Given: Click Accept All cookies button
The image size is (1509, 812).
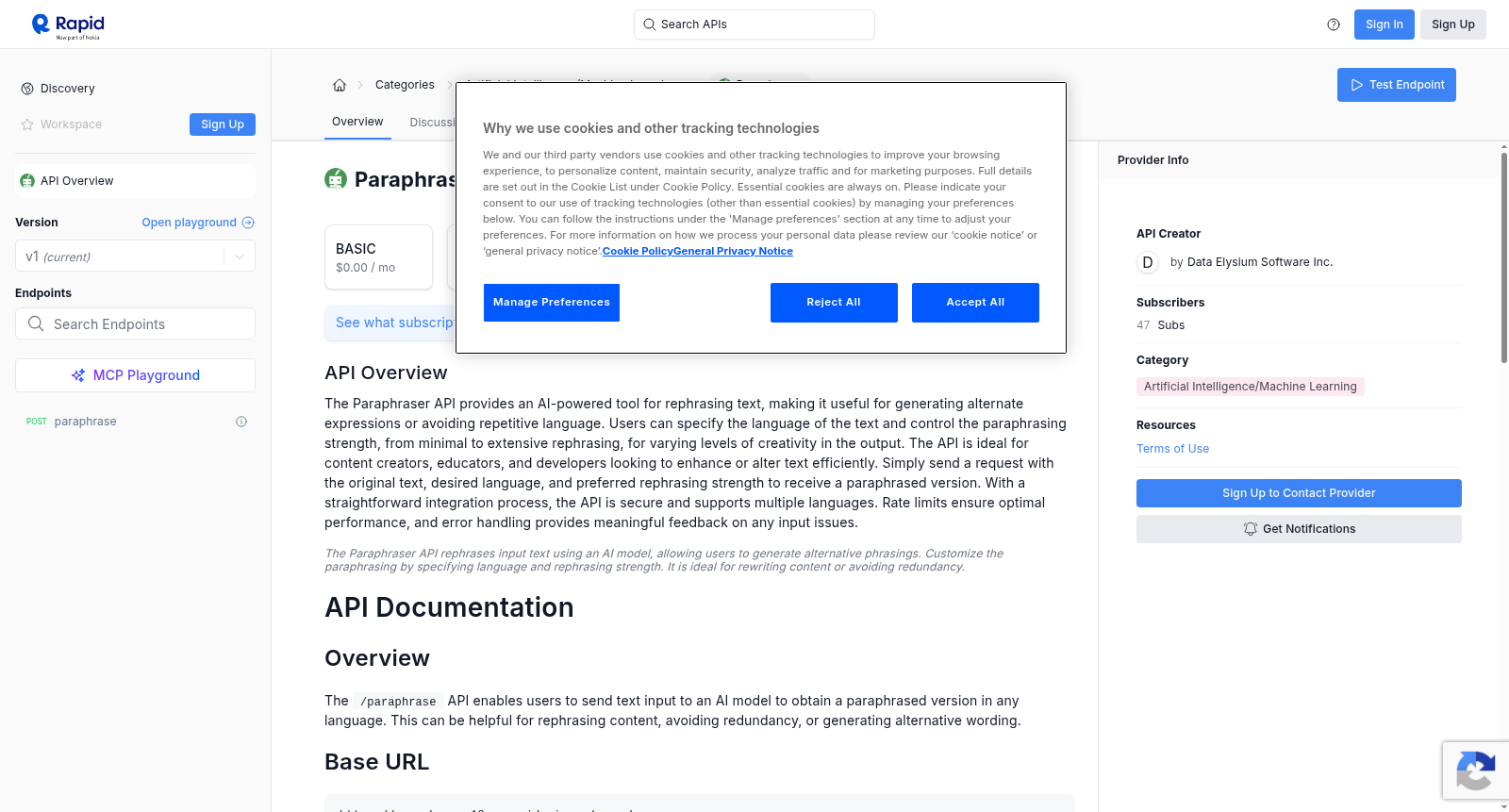Looking at the screenshot, I should [975, 303].
